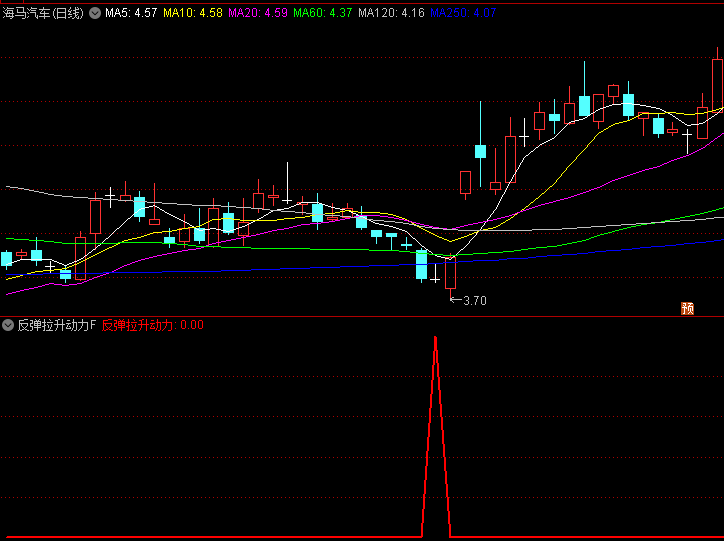Click the 海马汽车(日线) stock title
This screenshot has height=541, width=724.
point(43,13)
